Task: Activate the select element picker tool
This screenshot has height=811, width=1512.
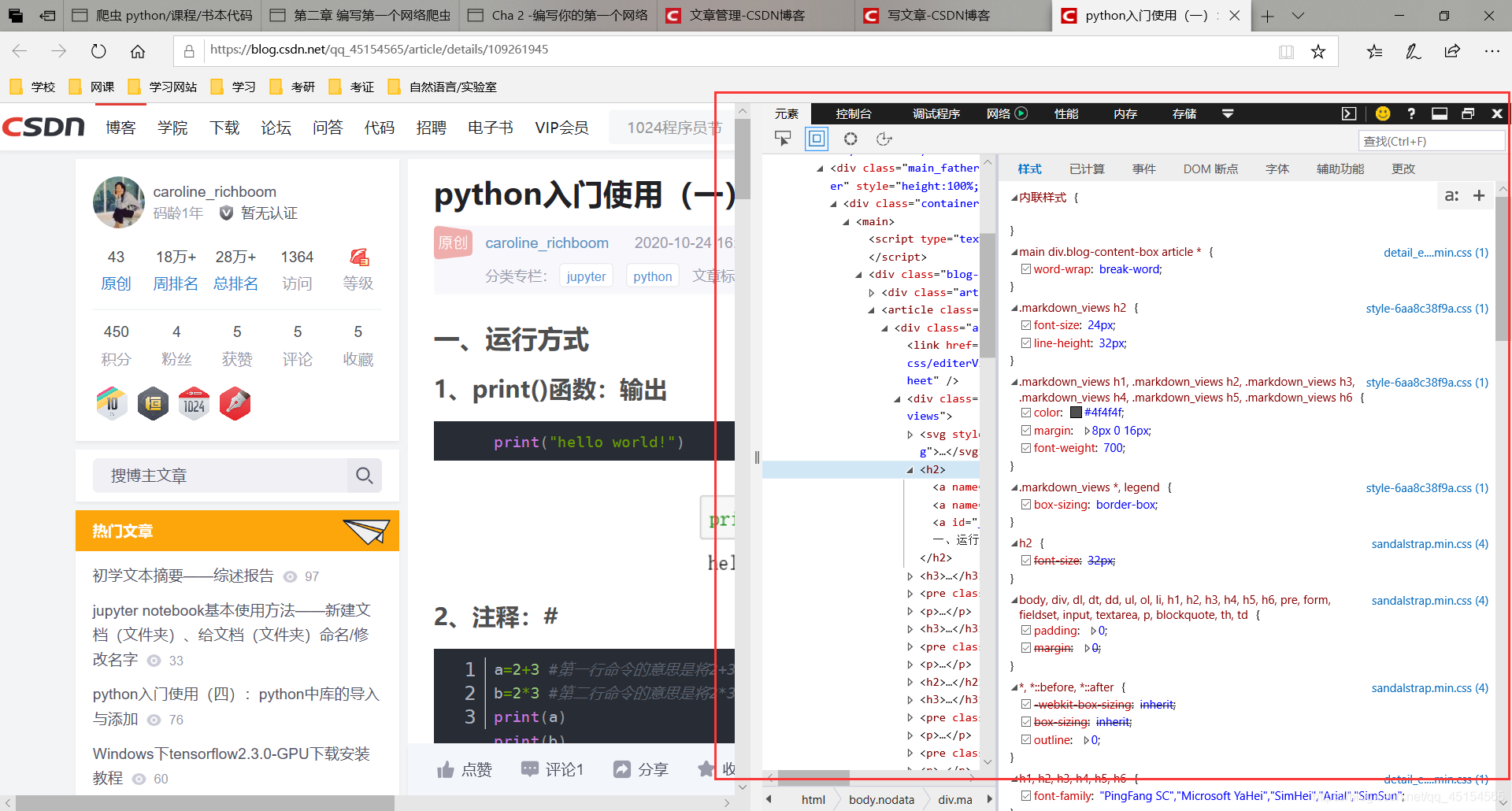Action: point(783,139)
